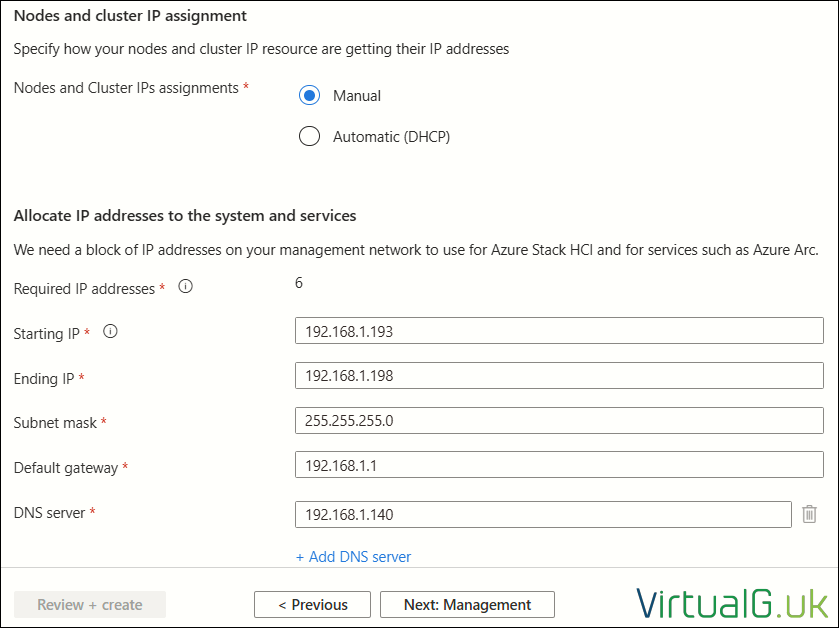The height and width of the screenshot is (628, 839).
Task: Go back with the Previous button
Action: click(312, 604)
